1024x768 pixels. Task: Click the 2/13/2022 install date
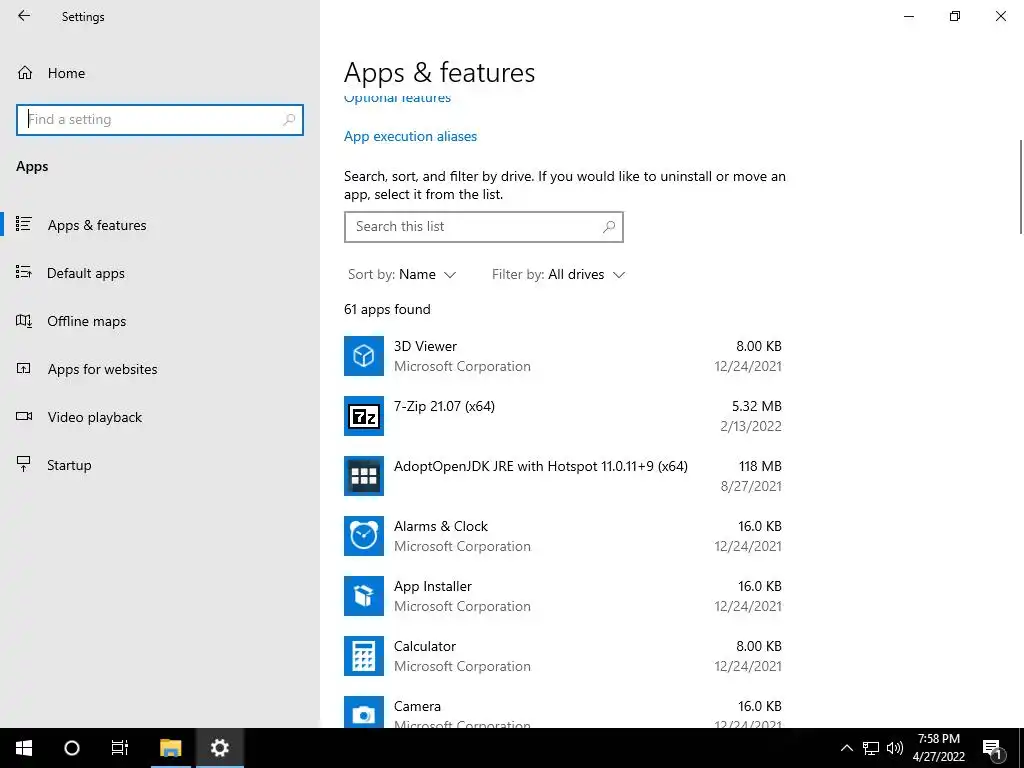click(751, 426)
